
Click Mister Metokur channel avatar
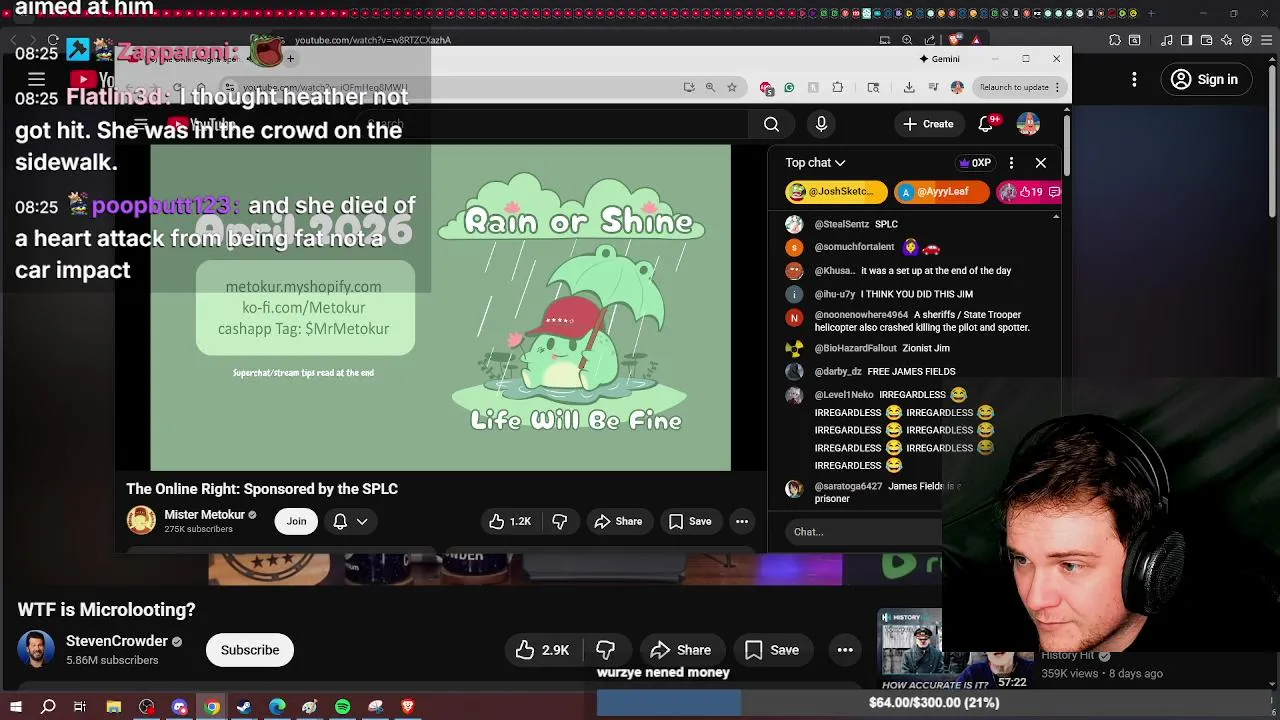click(141, 521)
